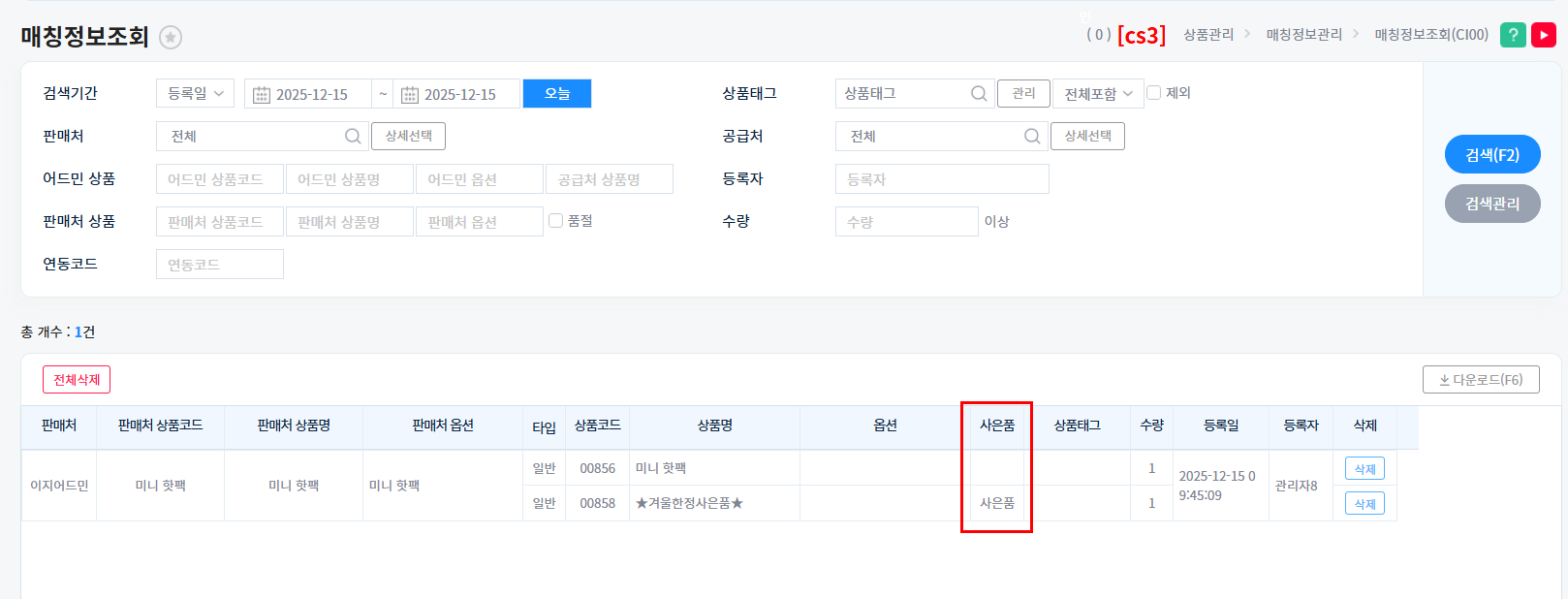Click the 오늘 date shortcut button

pyautogui.click(x=557, y=94)
